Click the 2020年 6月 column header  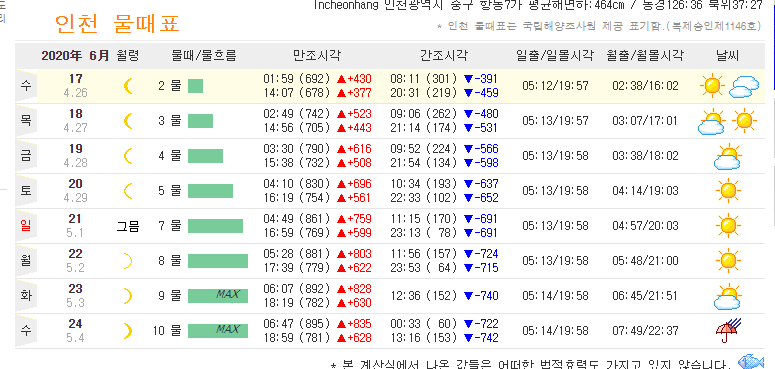click(x=75, y=55)
